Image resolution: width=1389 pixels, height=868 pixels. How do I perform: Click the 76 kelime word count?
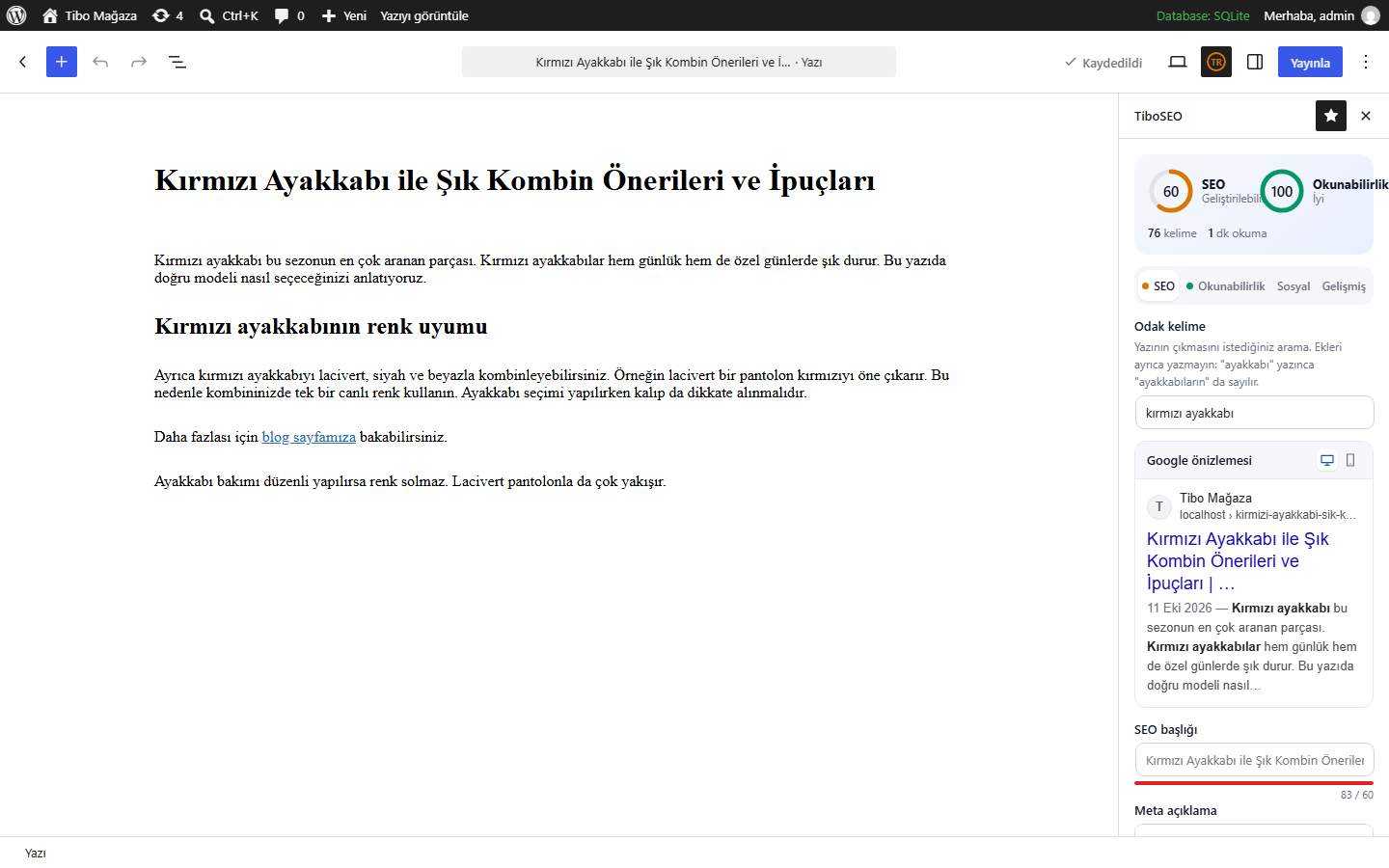tap(1172, 233)
